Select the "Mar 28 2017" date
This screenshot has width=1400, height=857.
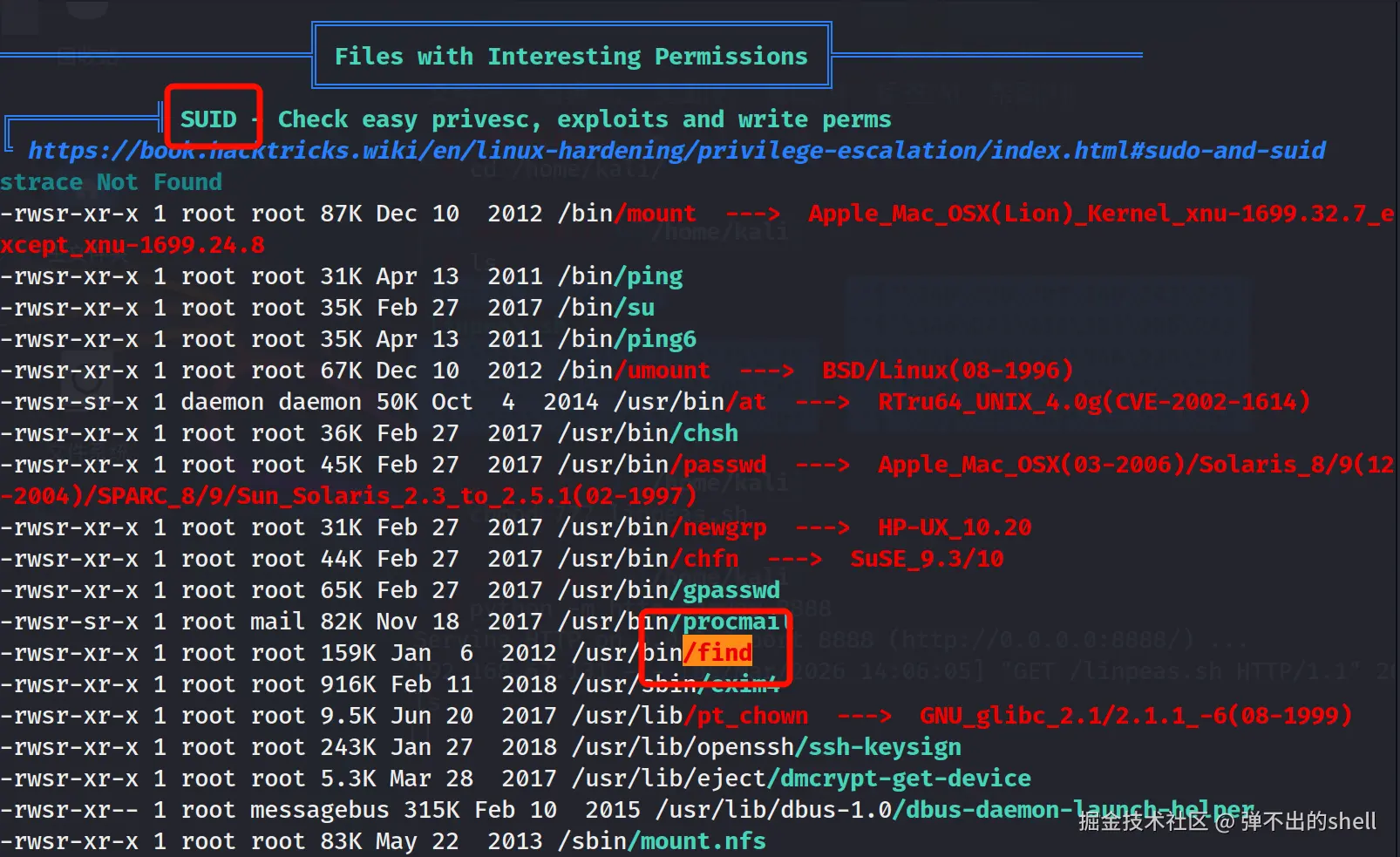tap(473, 779)
